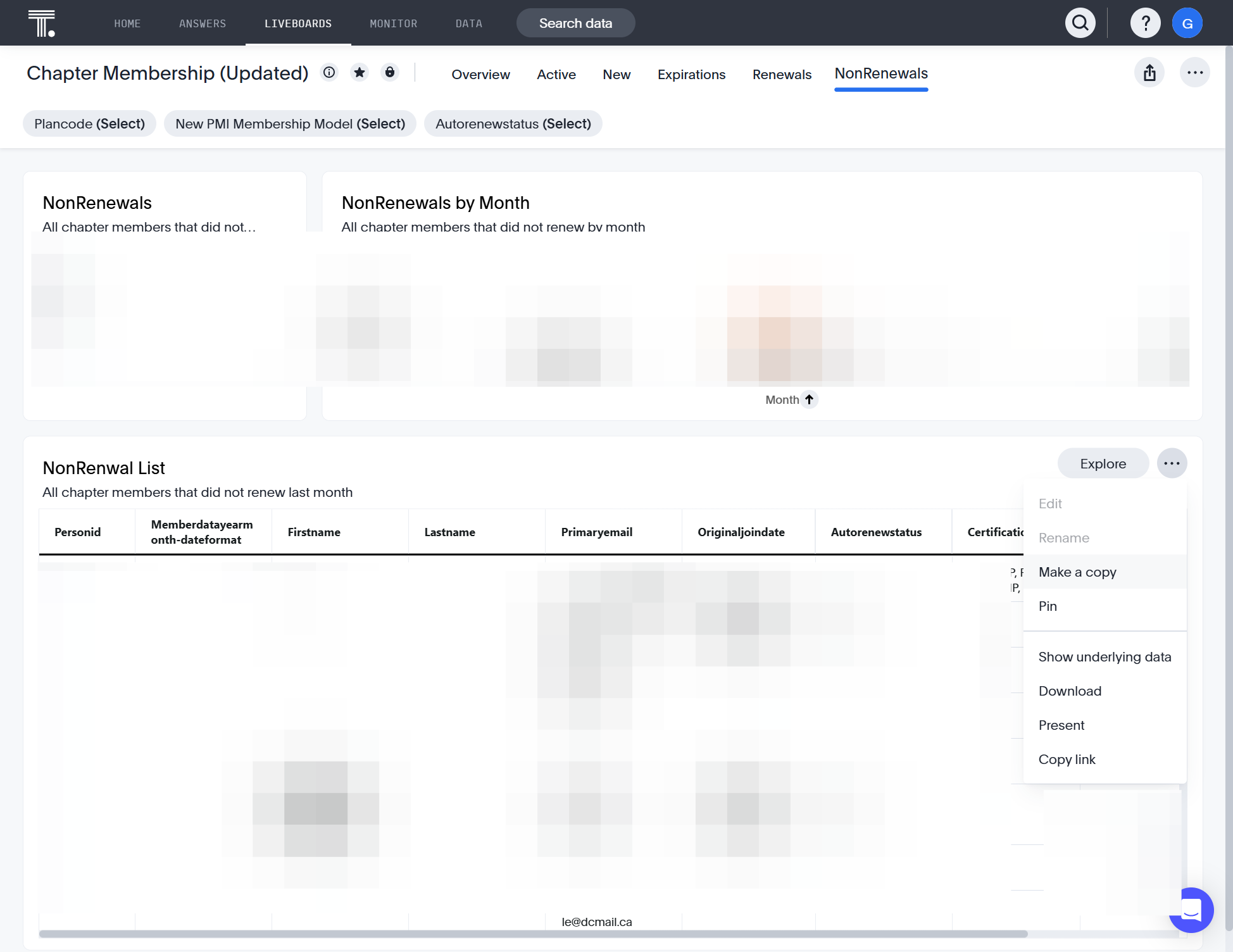Viewport: 1233px width, 952px height.
Task: Open liveboard more options ellipsis
Action: coord(1195,73)
